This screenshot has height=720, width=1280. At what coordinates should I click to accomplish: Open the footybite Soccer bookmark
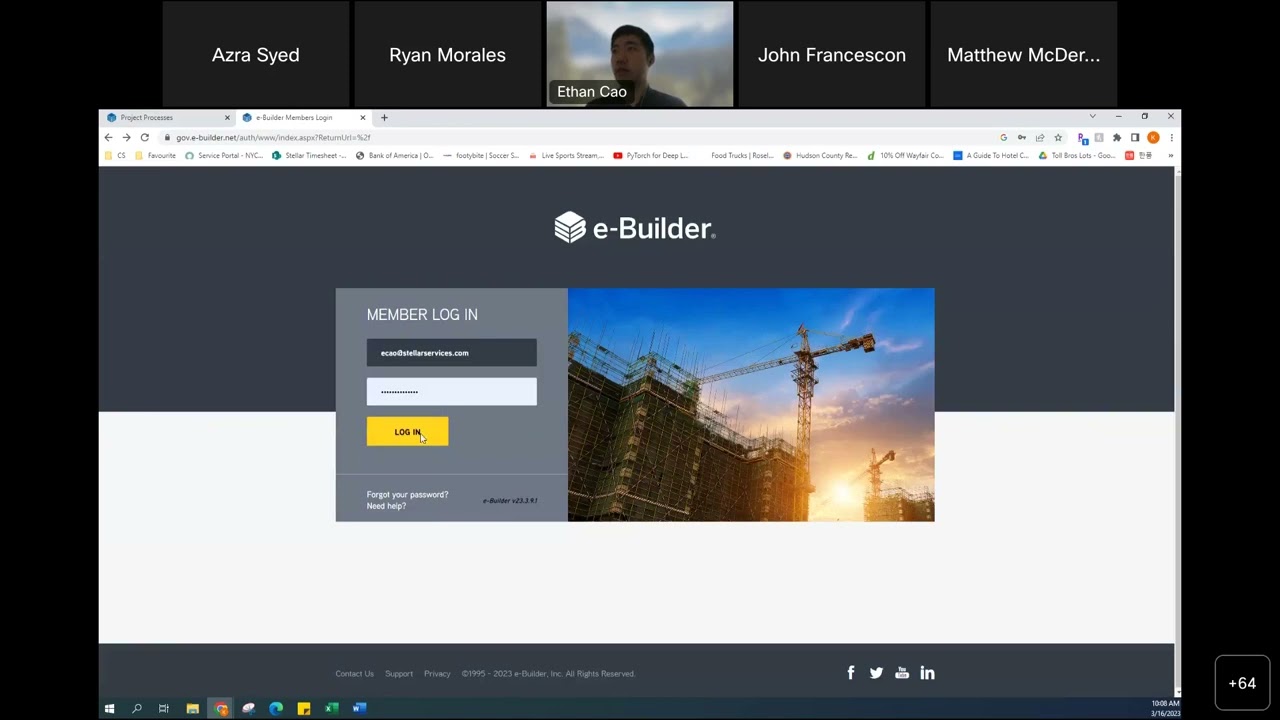481,156
